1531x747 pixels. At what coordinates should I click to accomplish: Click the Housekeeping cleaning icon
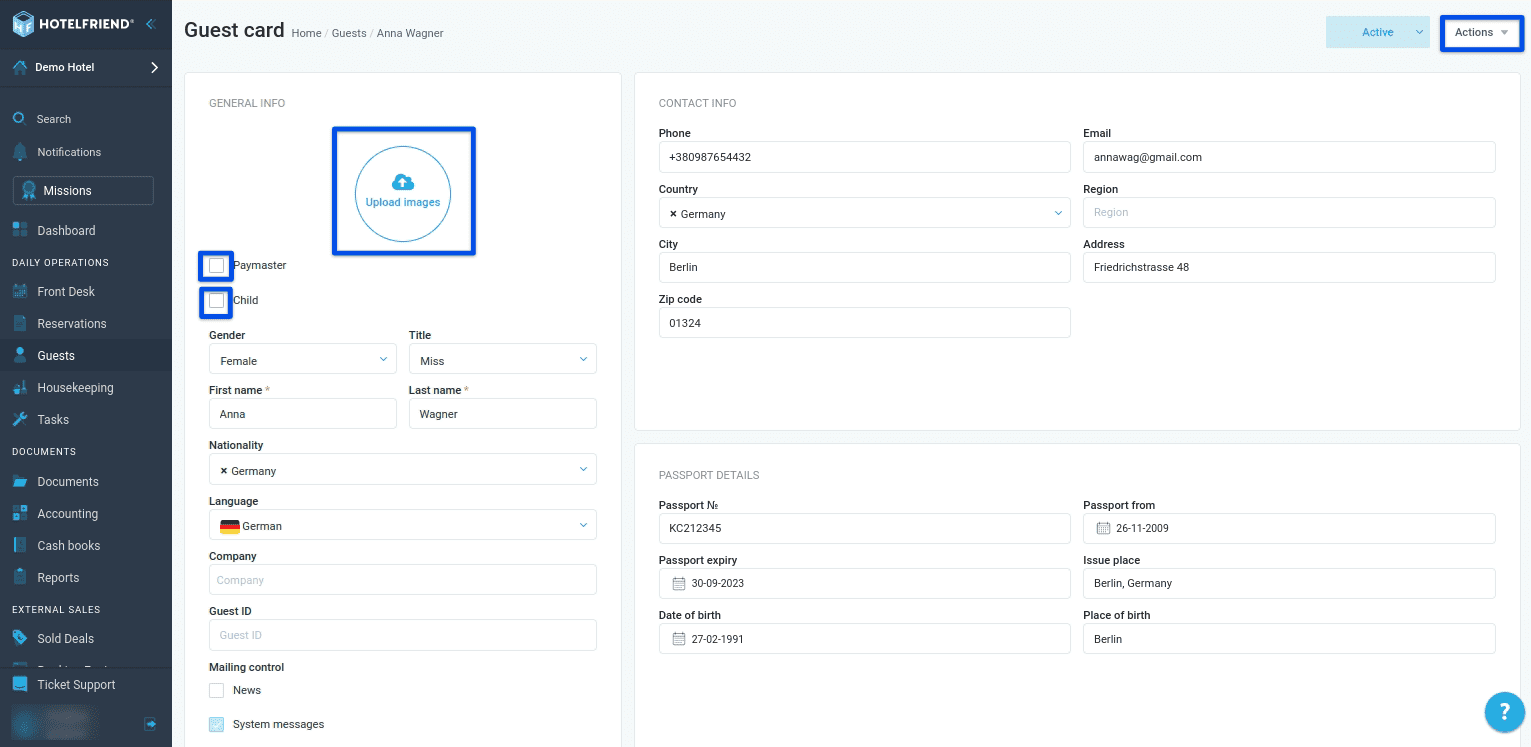[x=20, y=387]
